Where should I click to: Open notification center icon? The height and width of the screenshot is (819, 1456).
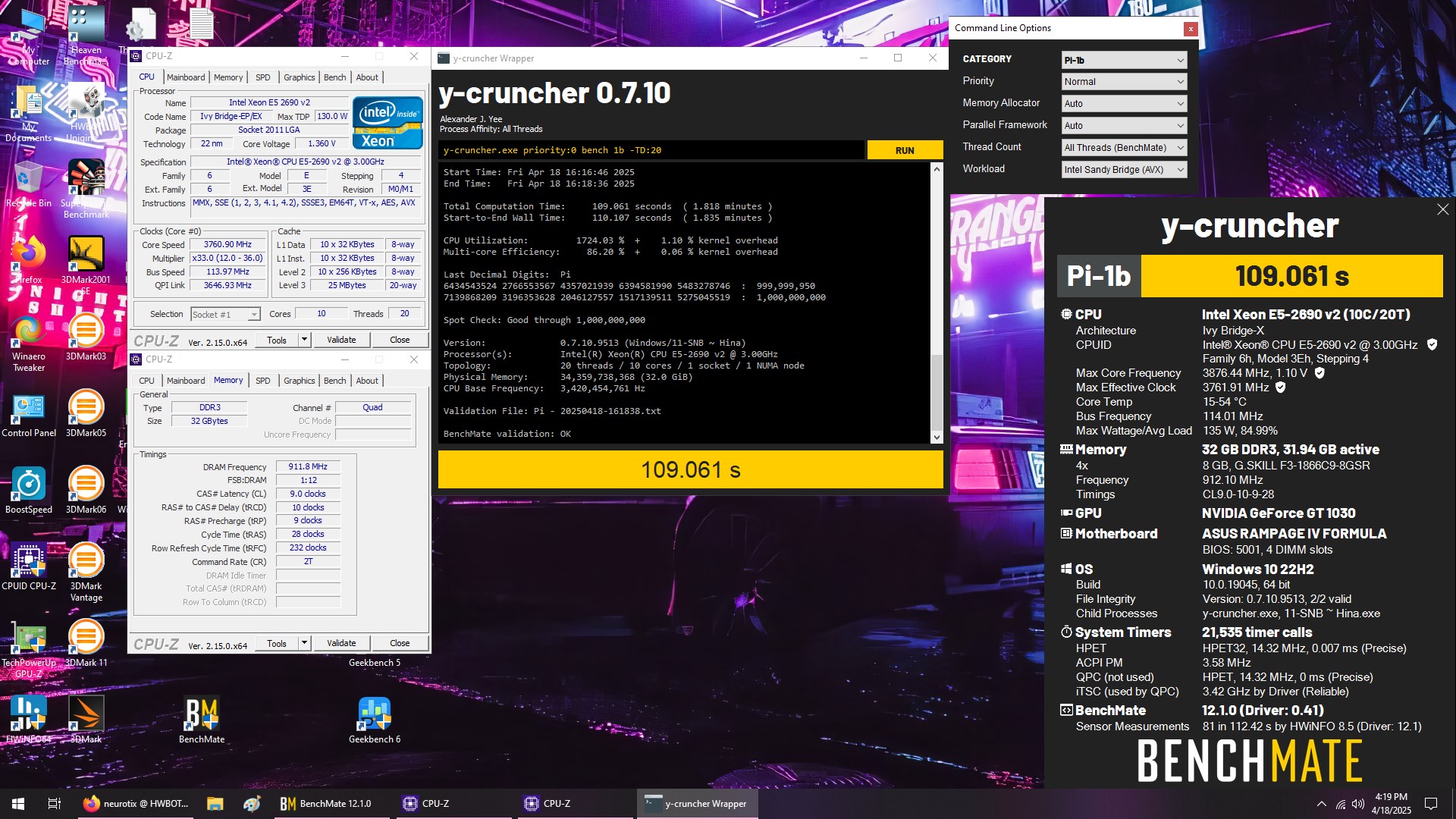[1431, 804]
